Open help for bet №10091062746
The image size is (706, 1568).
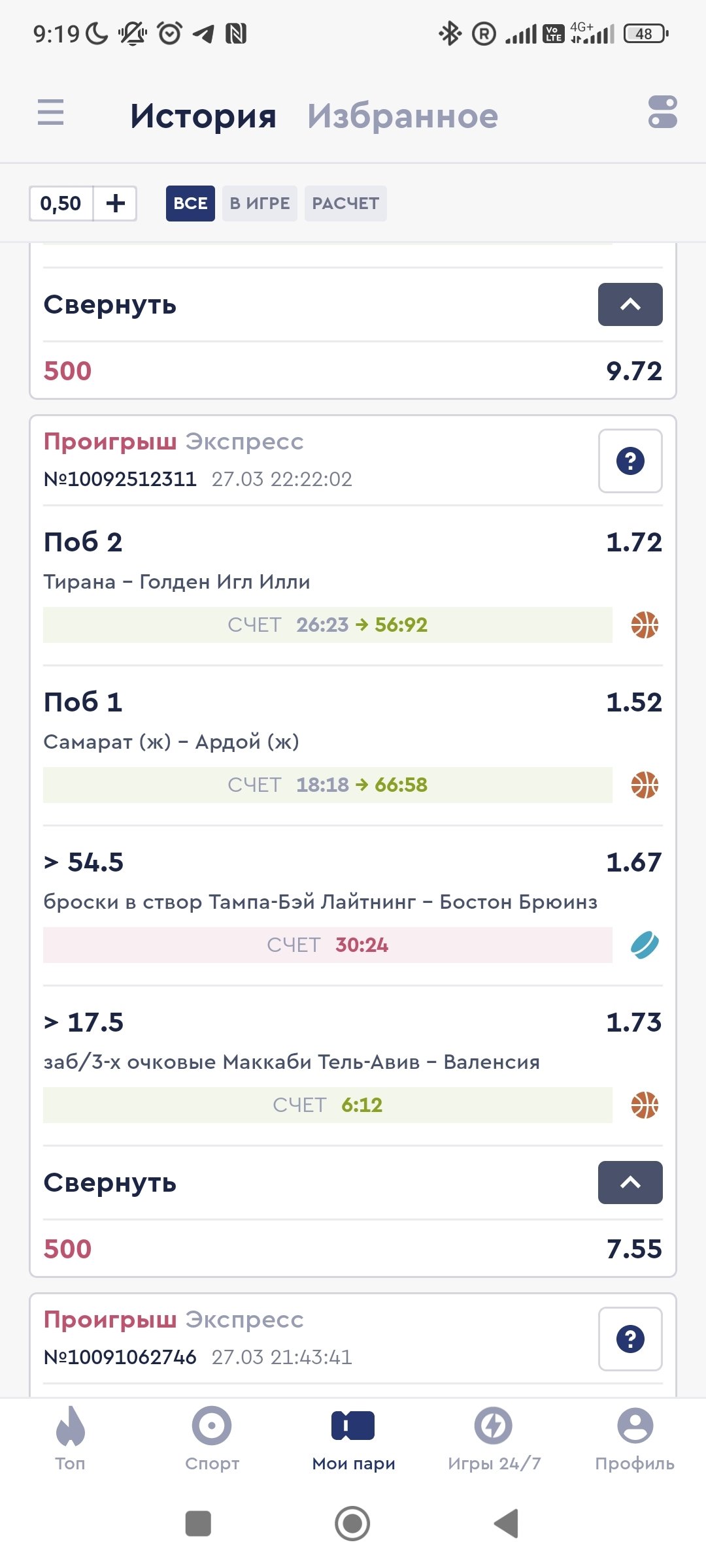630,1339
